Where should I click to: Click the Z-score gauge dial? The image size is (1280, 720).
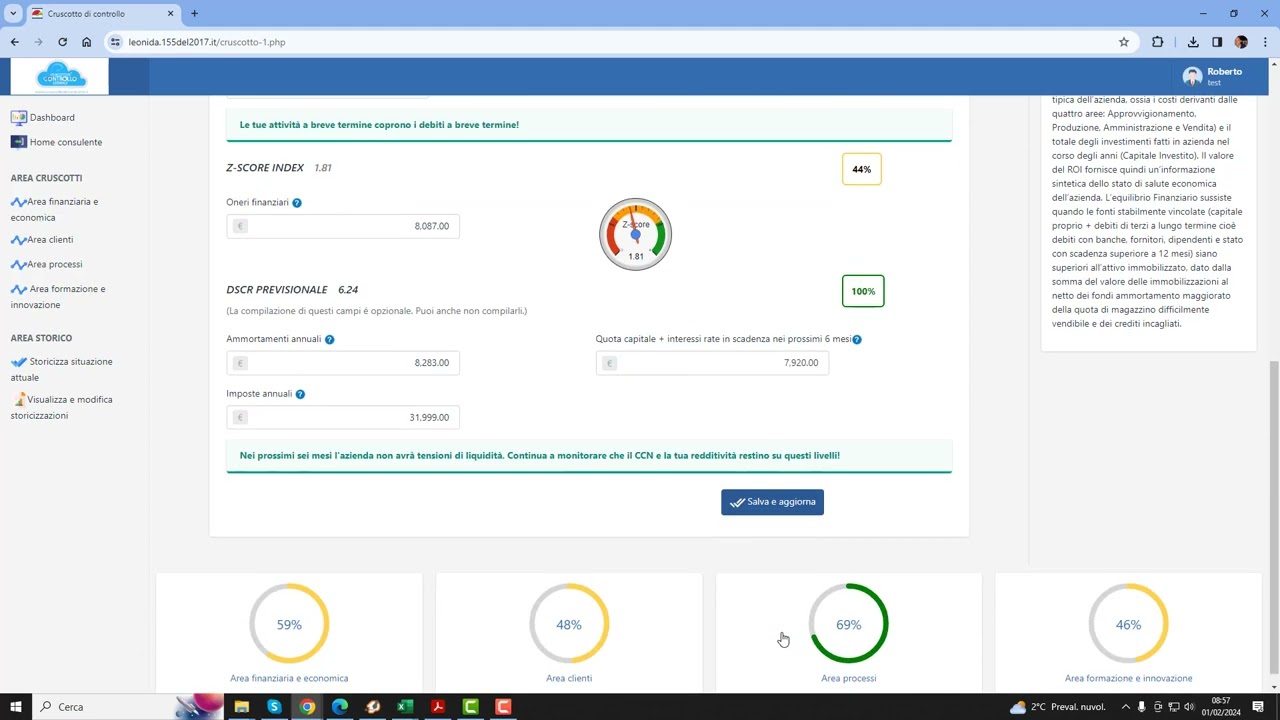click(635, 235)
